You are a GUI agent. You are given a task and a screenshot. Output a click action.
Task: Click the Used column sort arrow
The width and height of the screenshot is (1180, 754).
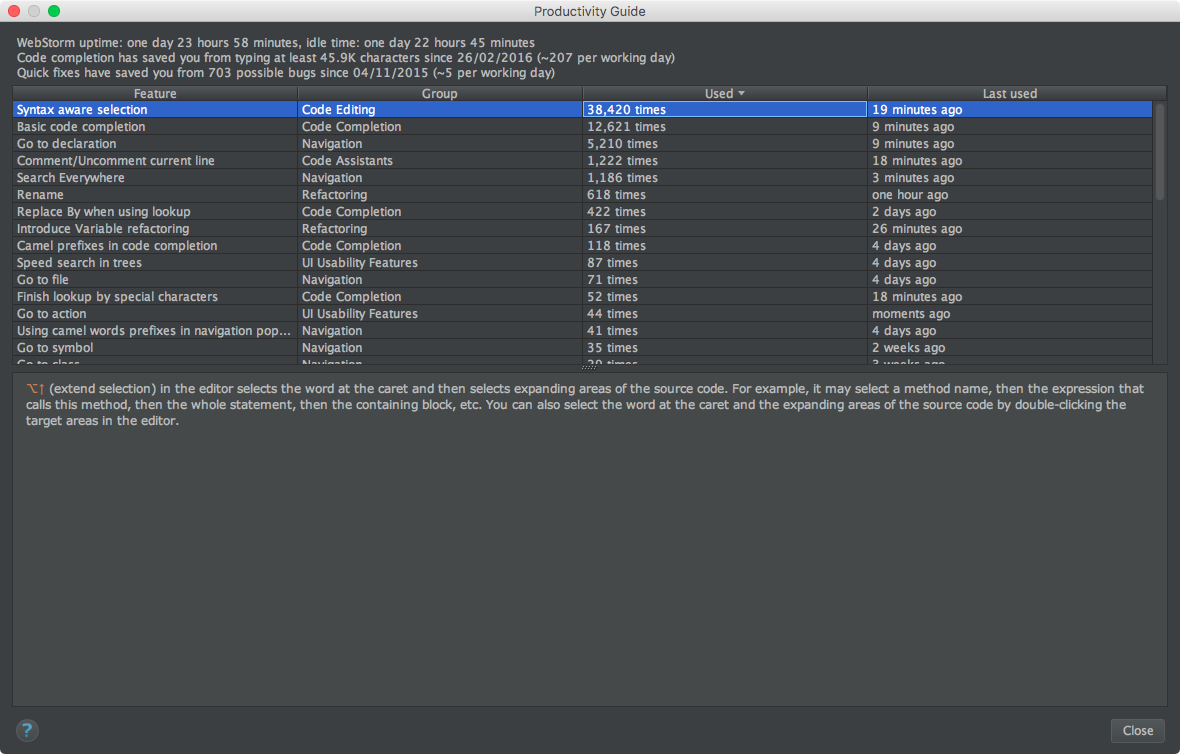coord(741,93)
